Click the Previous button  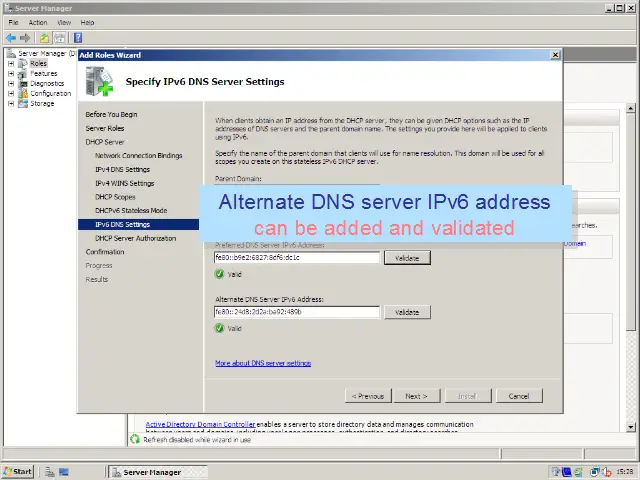368,396
